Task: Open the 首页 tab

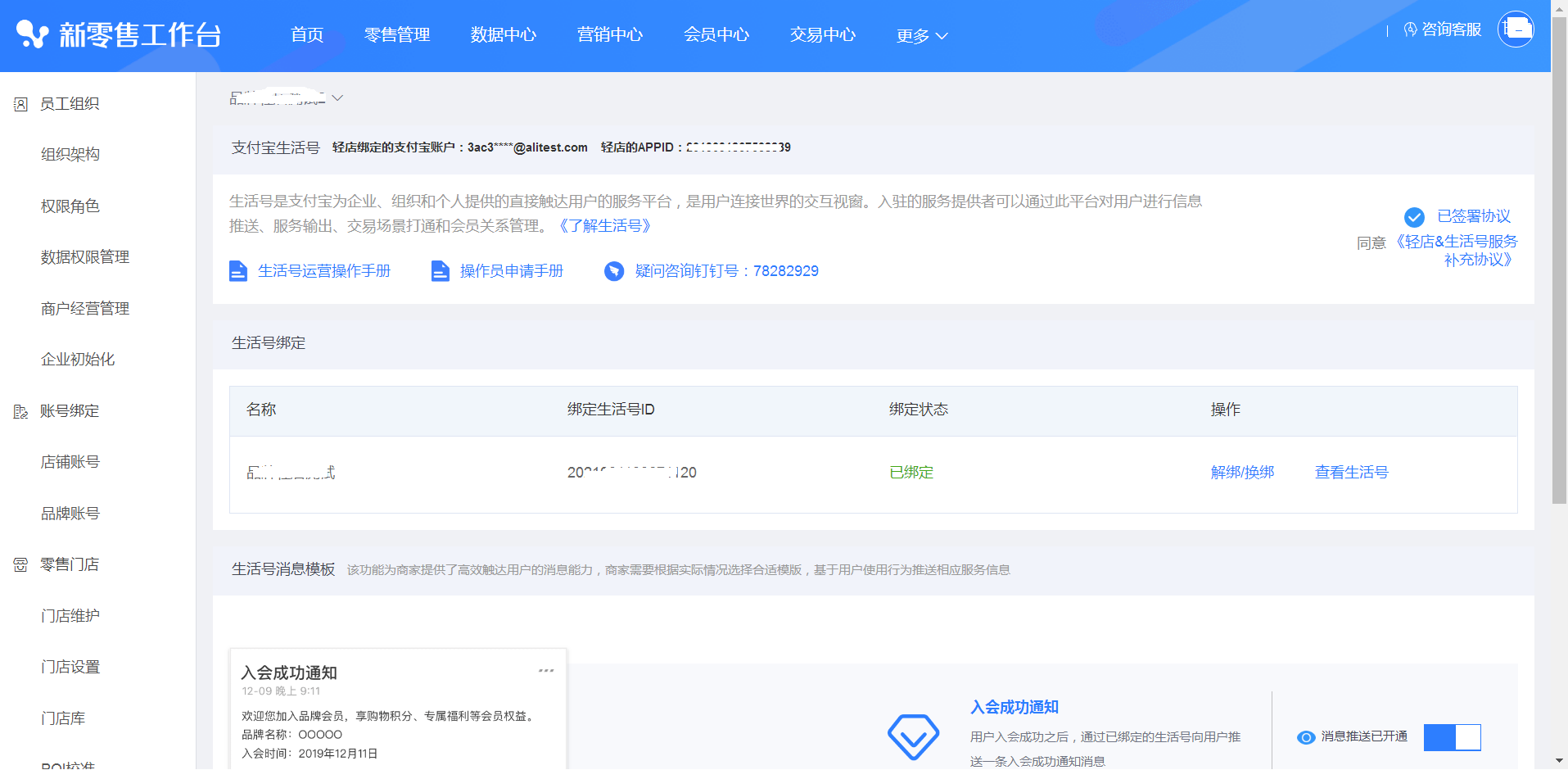Action: 307,34
